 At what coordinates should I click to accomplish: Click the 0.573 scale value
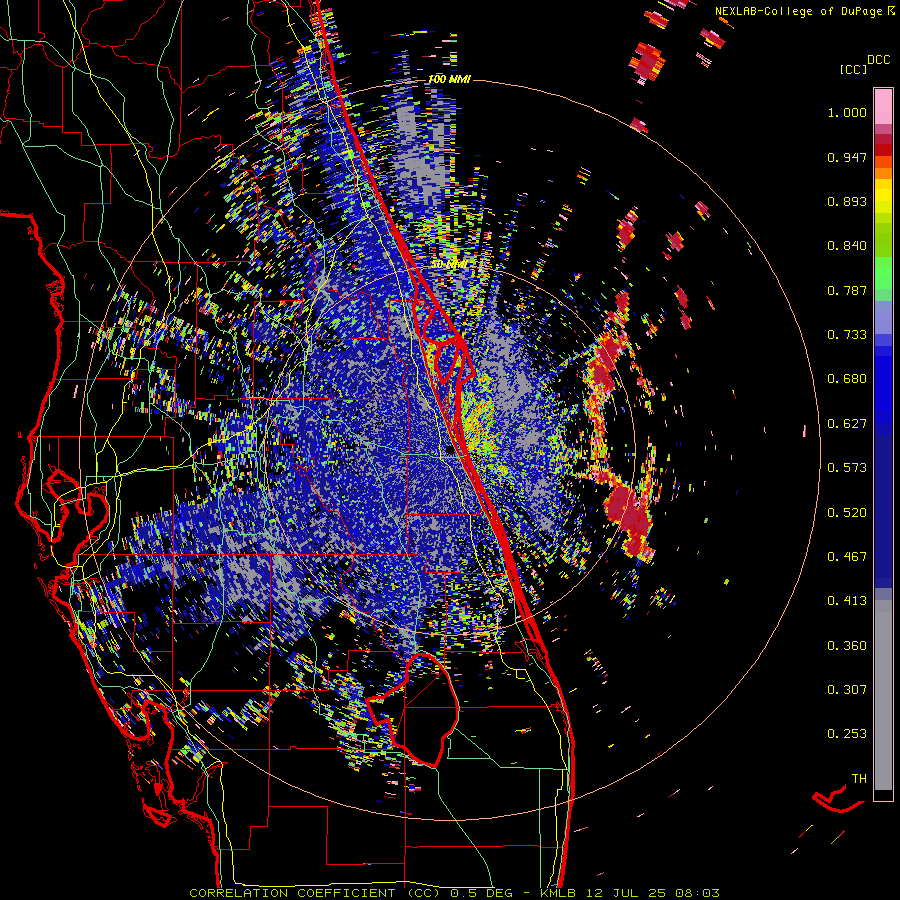click(x=847, y=468)
